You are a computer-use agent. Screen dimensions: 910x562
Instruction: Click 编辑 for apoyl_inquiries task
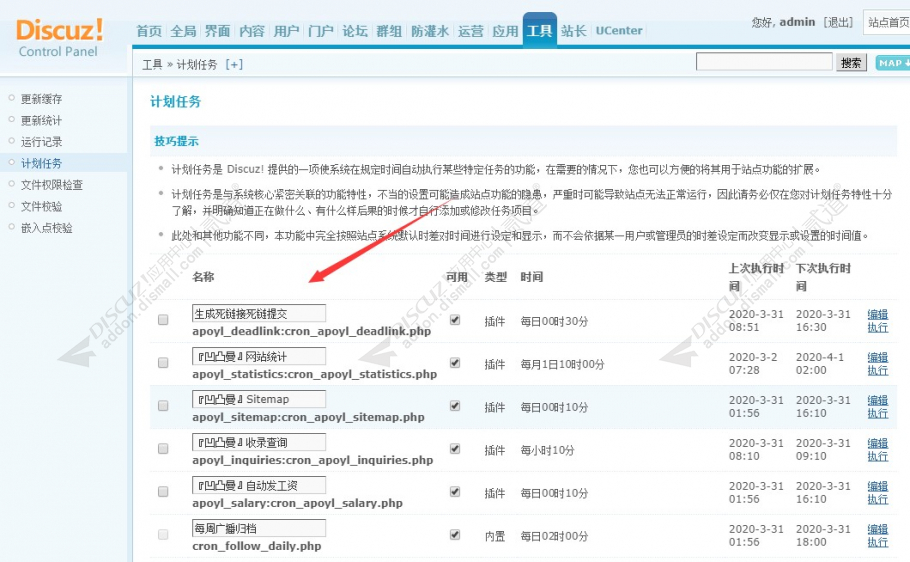click(878, 443)
